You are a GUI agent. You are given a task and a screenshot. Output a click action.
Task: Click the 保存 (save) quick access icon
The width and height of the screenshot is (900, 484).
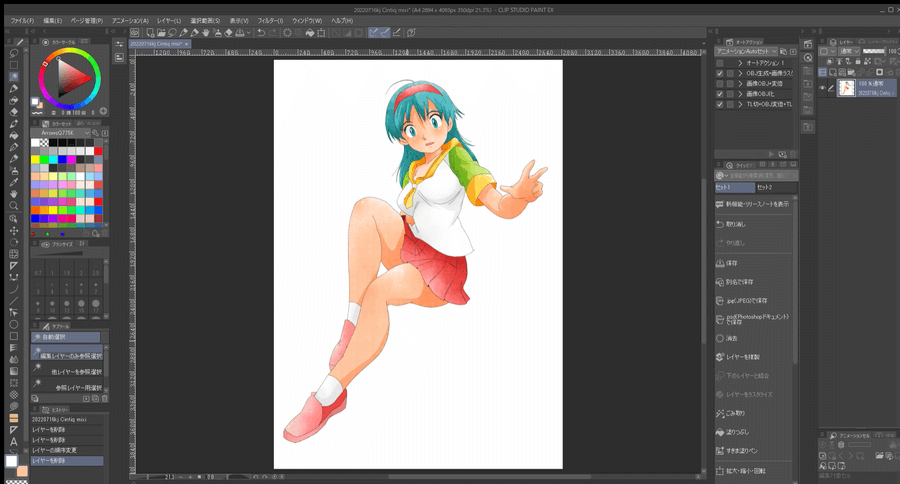click(720, 263)
